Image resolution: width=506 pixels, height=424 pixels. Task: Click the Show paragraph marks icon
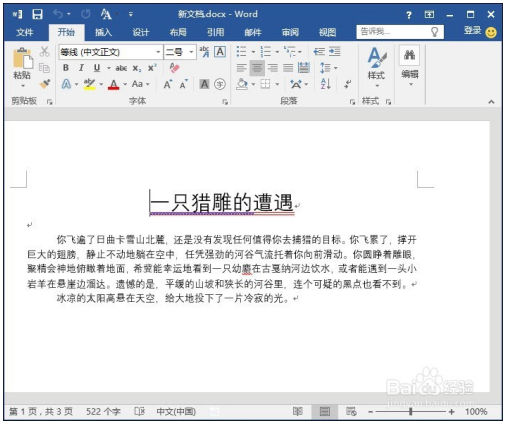coord(348,84)
